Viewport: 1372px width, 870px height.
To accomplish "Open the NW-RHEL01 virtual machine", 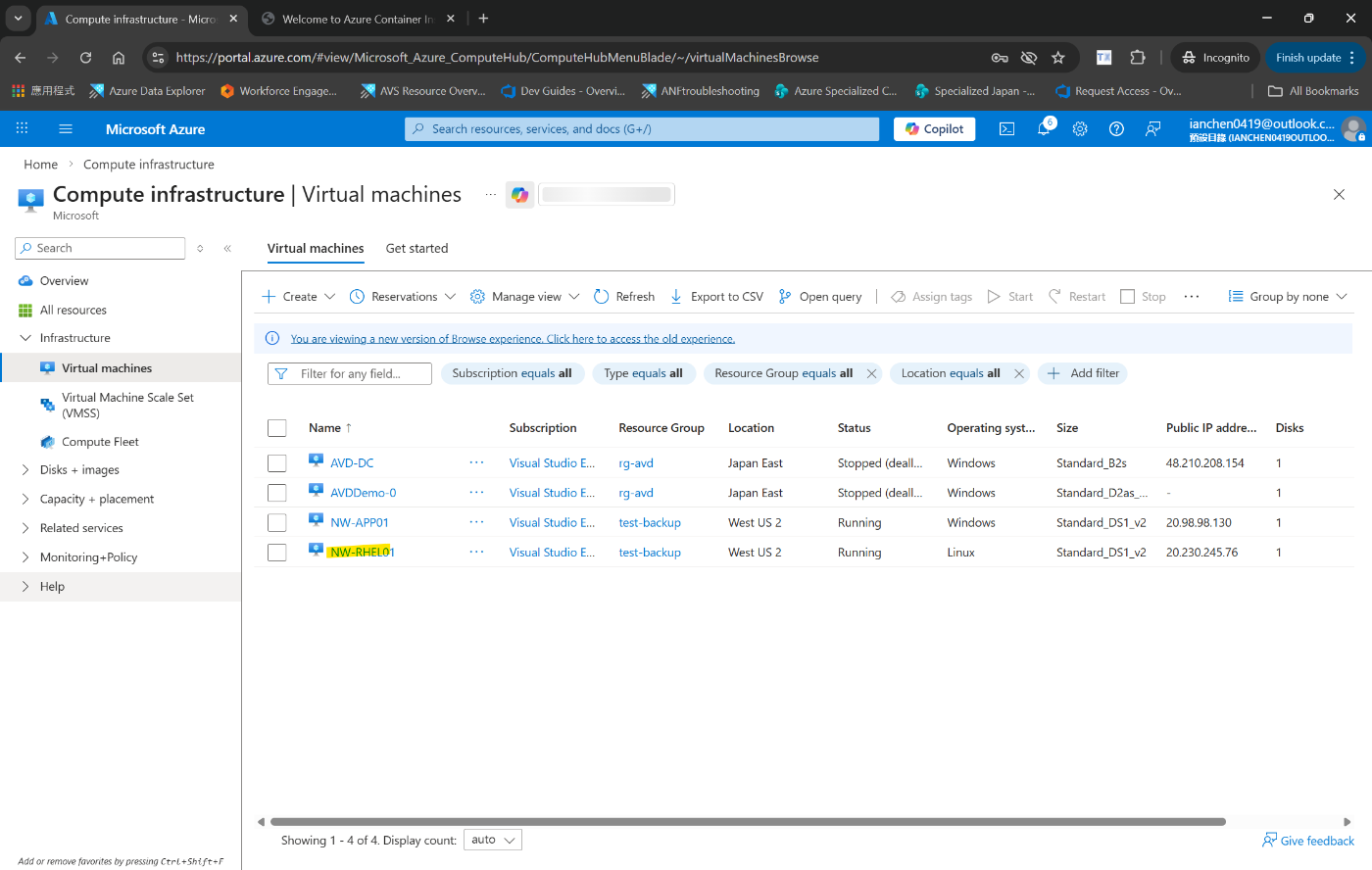I will pyautogui.click(x=362, y=553).
